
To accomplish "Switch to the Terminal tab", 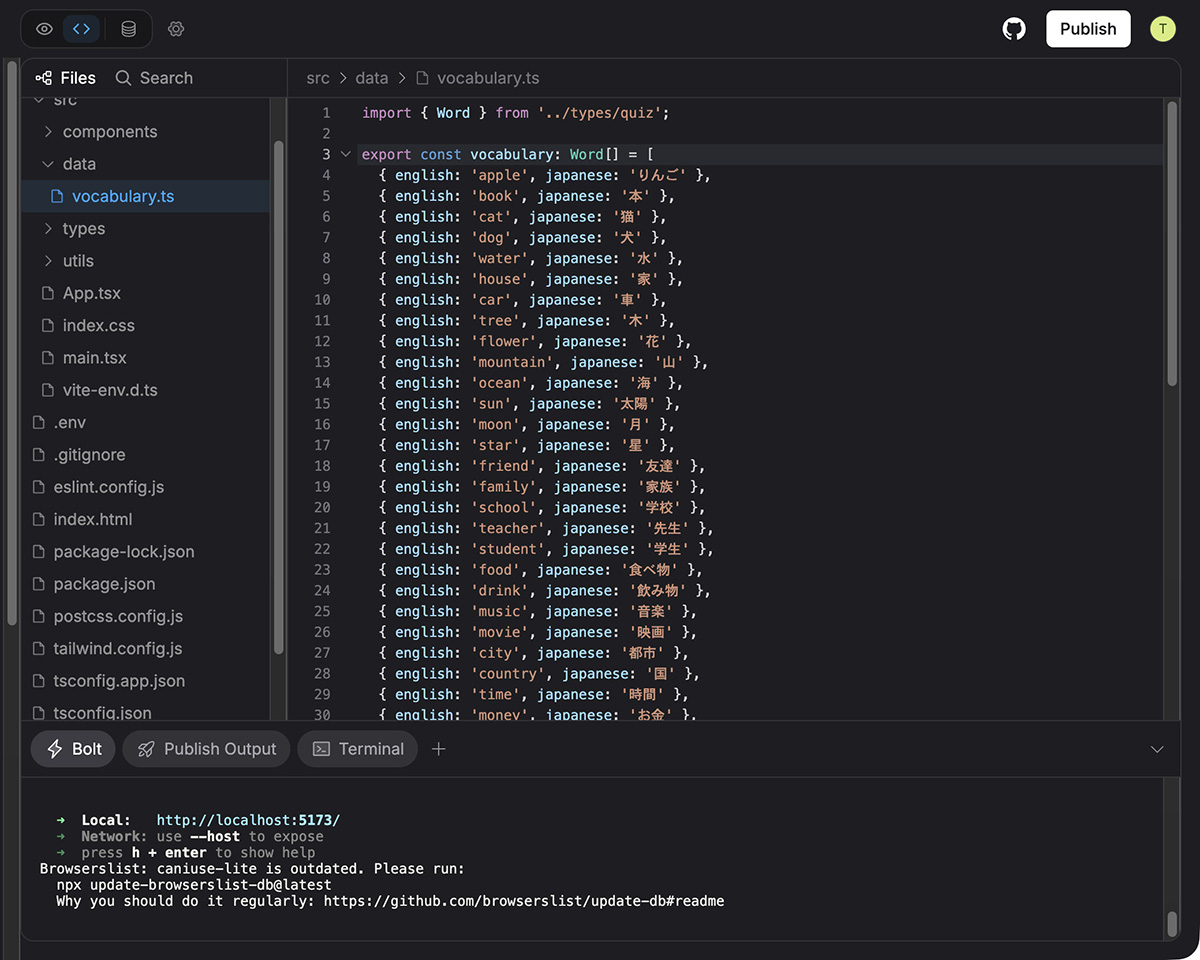I will click(x=357, y=748).
